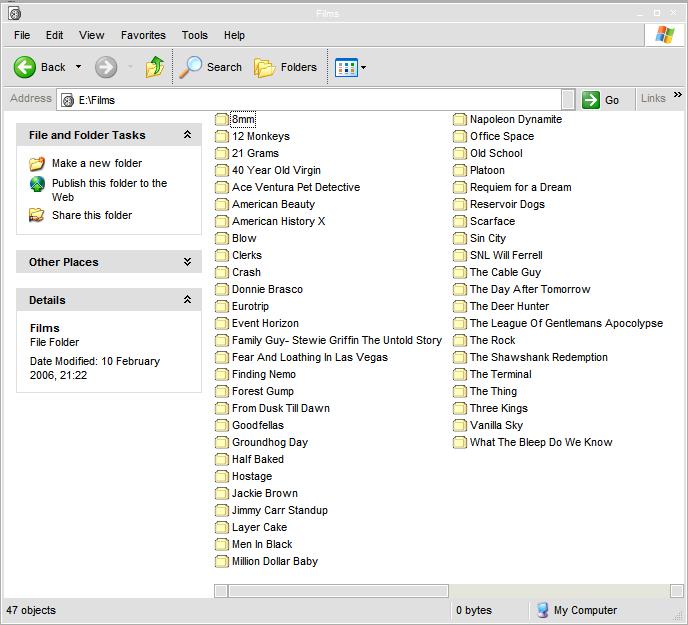Screen dimensions: 688x625
Task: Click the grey Forward arrow button
Action: pyautogui.click(x=106, y=67)
